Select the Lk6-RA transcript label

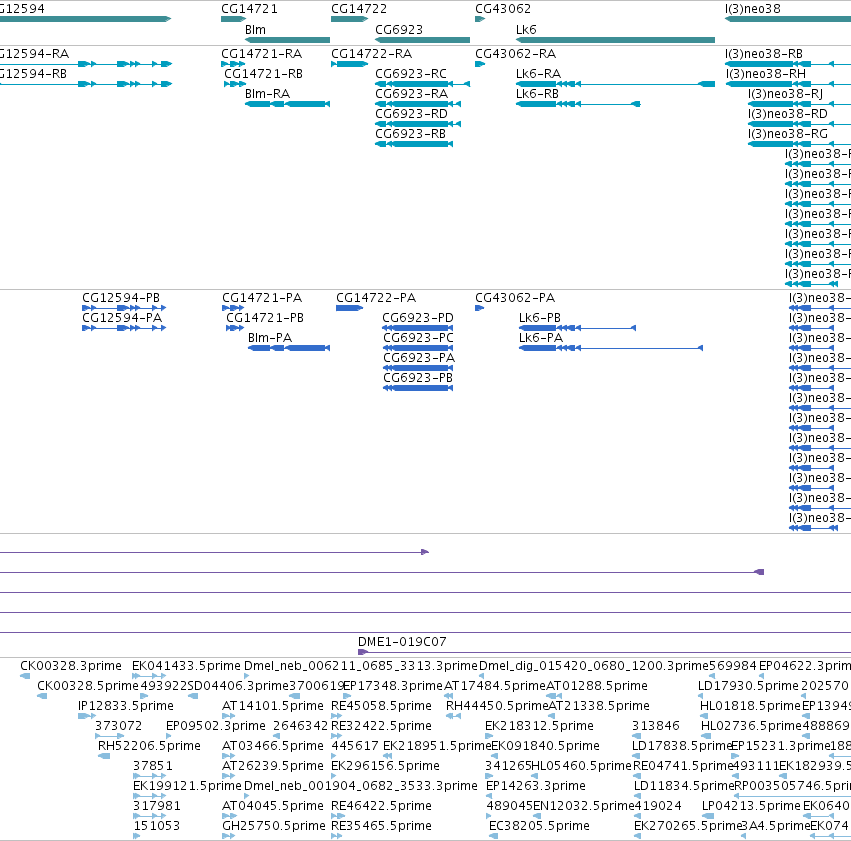tap(538, 74)
